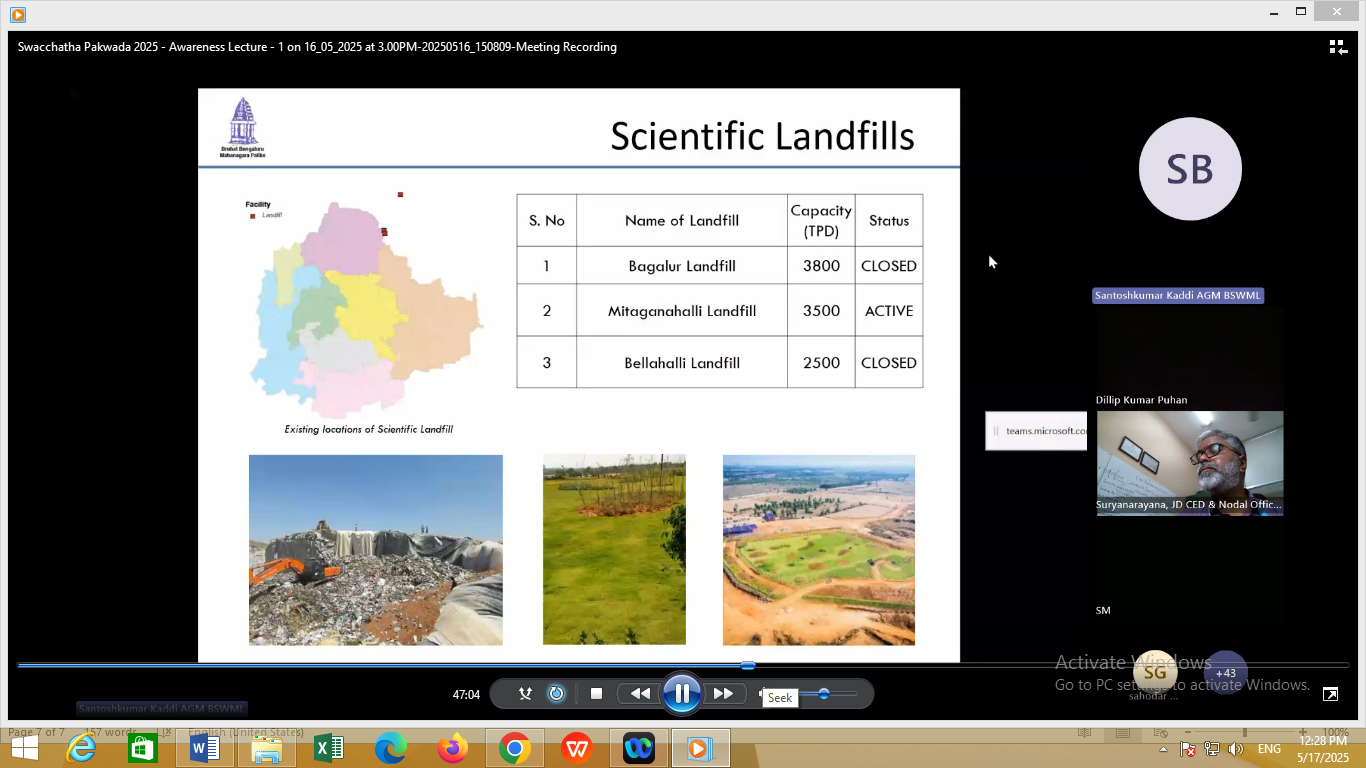Click the ENG input language indicator
Screen dimensions: 1366x768
point(1269,749)
